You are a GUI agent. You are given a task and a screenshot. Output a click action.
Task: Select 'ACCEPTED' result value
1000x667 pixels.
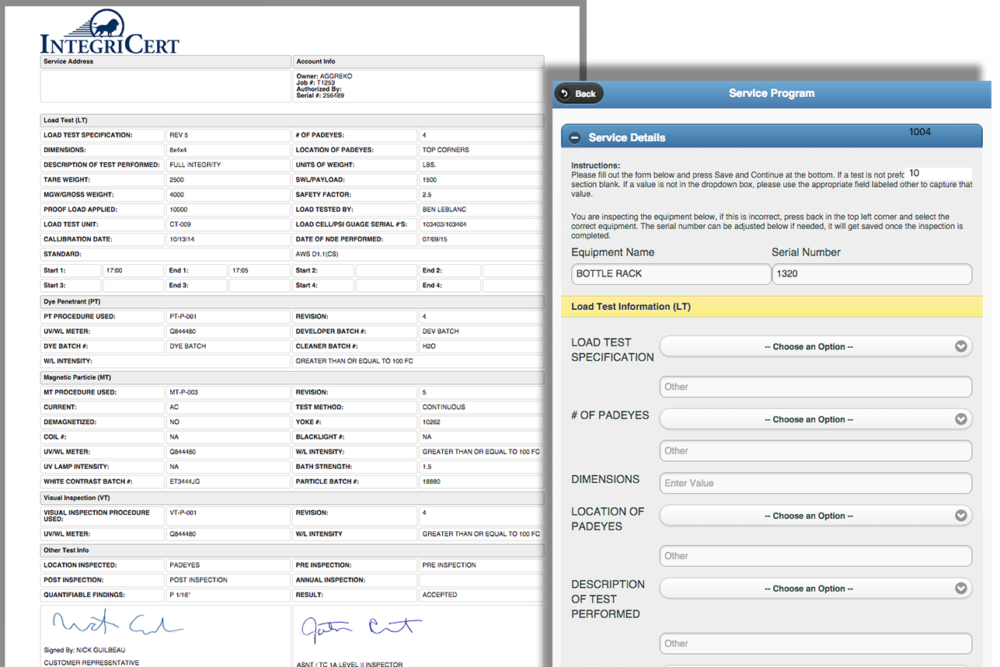[439, 594]
